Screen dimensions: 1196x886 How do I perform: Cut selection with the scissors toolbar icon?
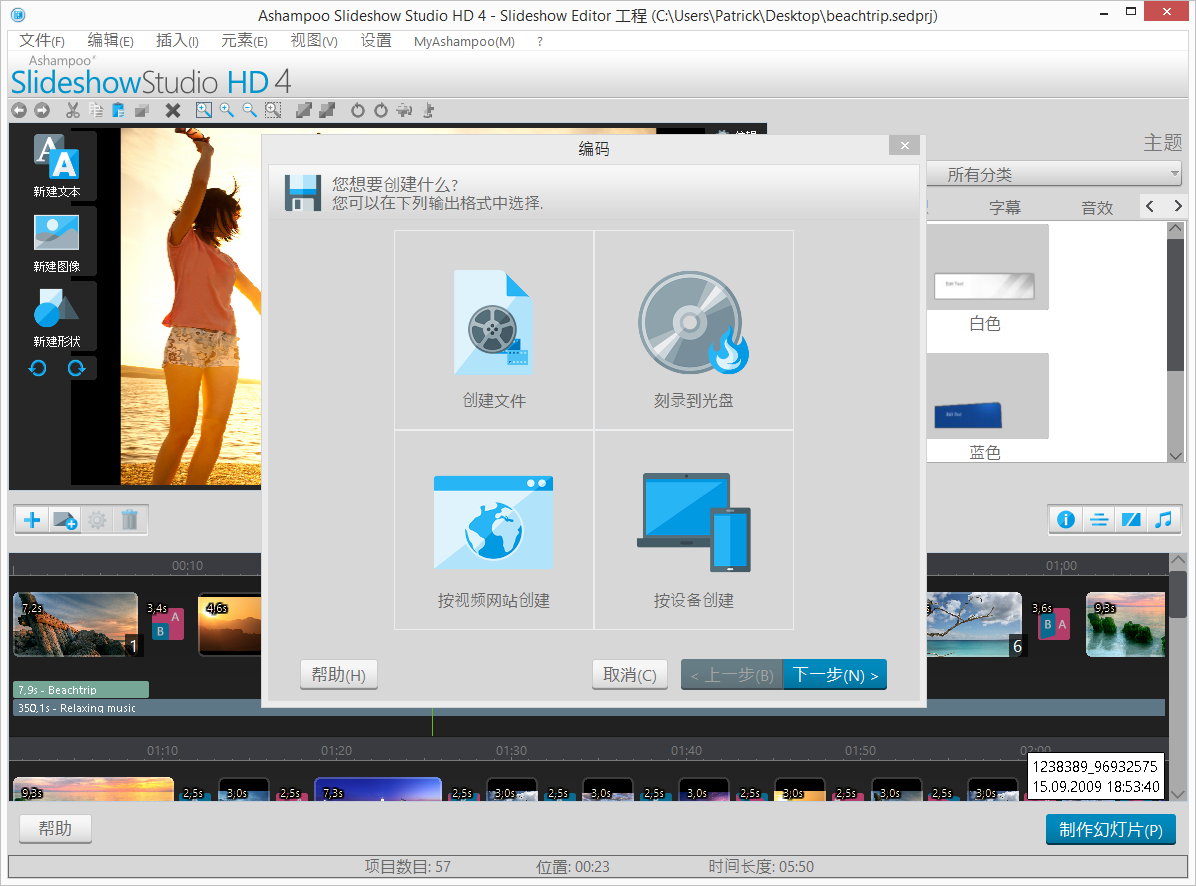(x=72, y=110)
